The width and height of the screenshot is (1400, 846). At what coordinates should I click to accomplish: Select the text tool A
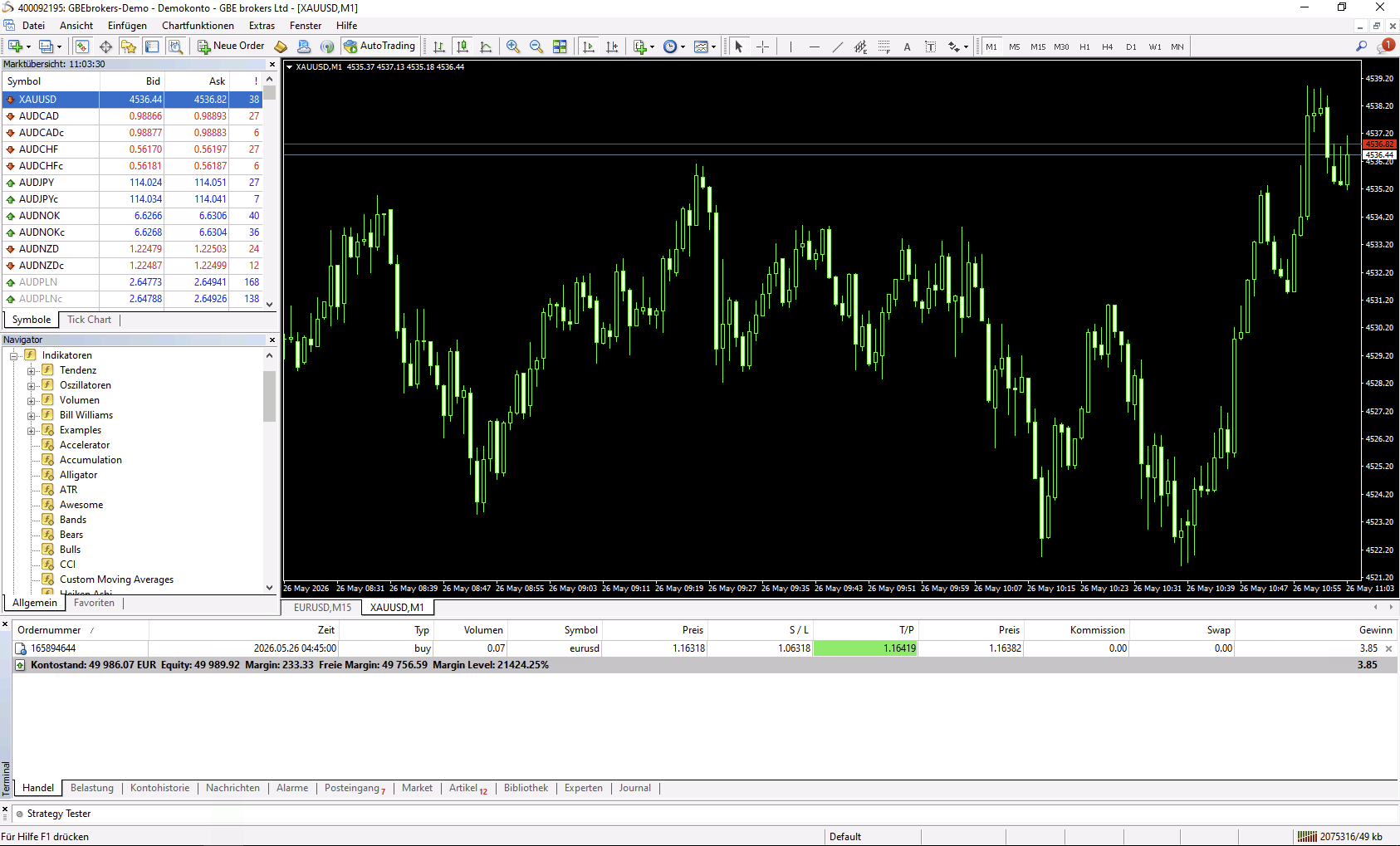(907, 46)
